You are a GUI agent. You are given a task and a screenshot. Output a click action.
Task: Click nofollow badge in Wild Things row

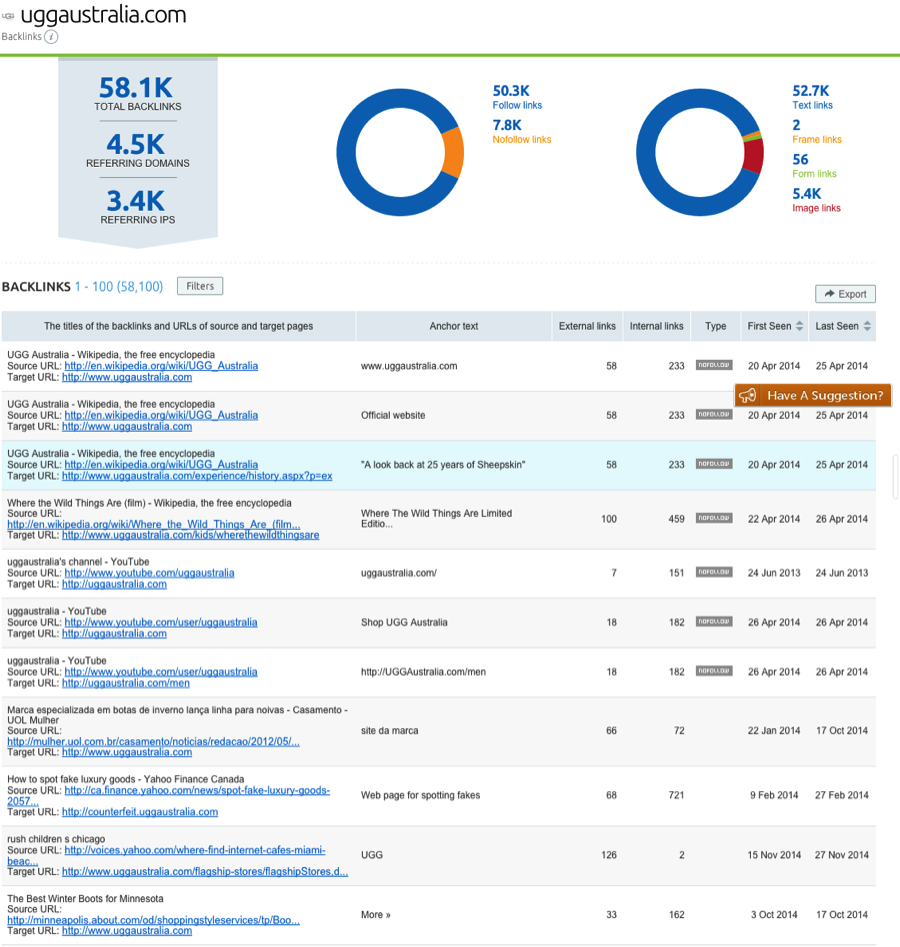point(714,518)
